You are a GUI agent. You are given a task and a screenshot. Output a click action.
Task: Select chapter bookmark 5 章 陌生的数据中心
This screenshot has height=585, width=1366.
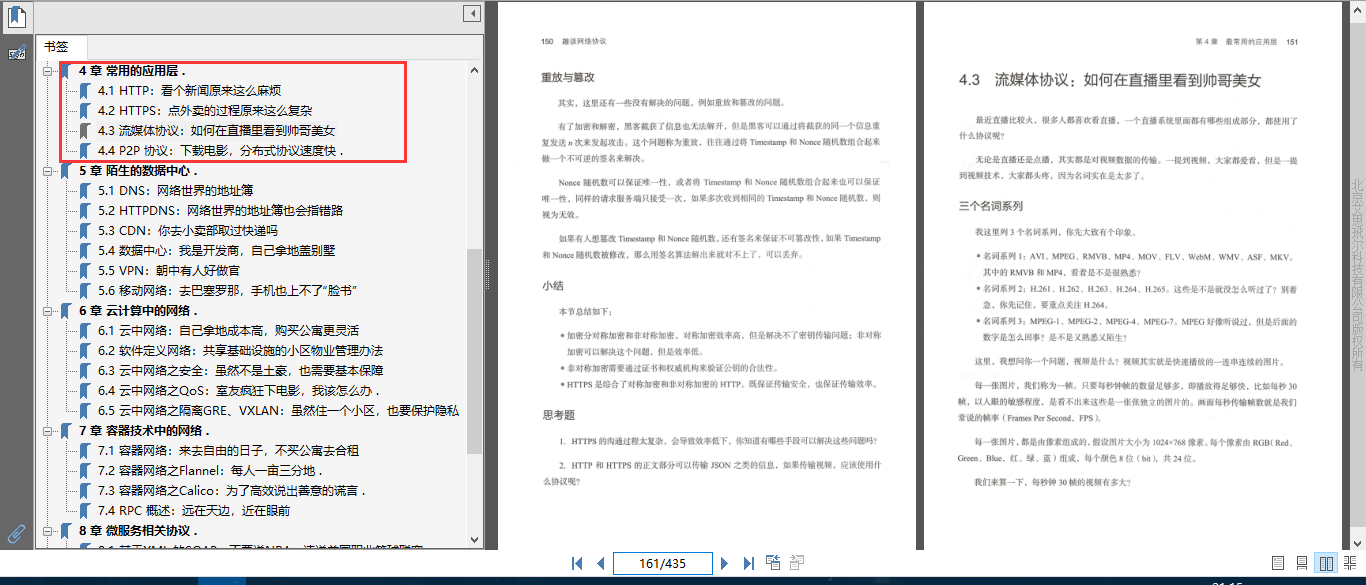(x=138, y=171)
